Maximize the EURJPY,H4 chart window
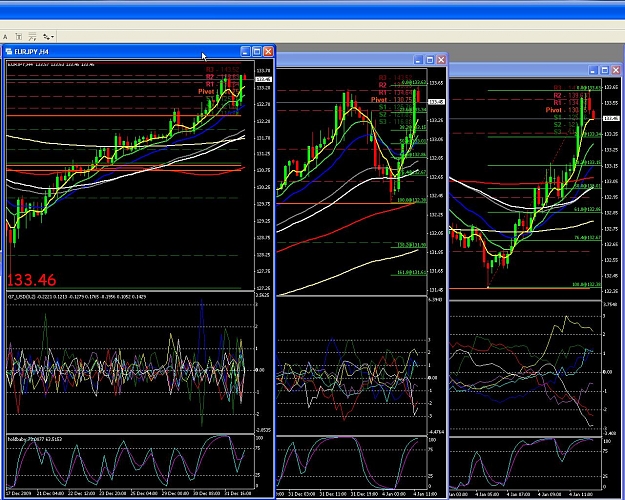 pyautogui.click(x=257, y=51)
